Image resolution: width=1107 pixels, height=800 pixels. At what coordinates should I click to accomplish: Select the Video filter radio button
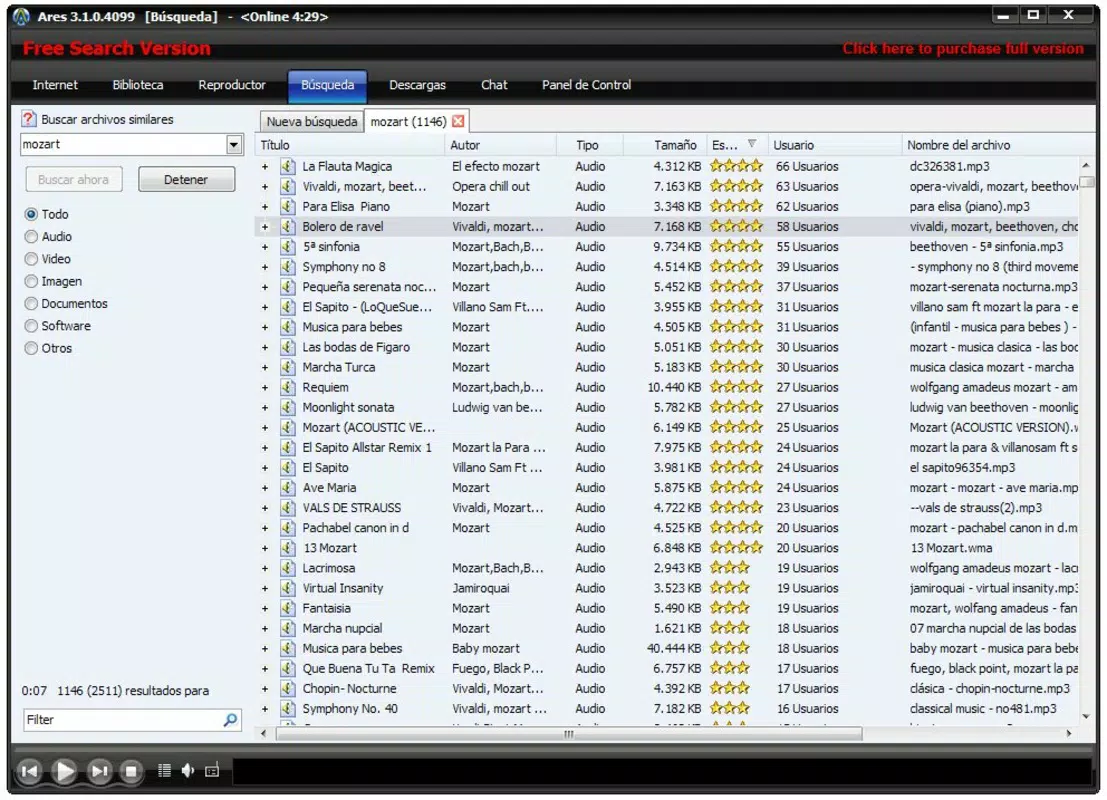[31, 259]
